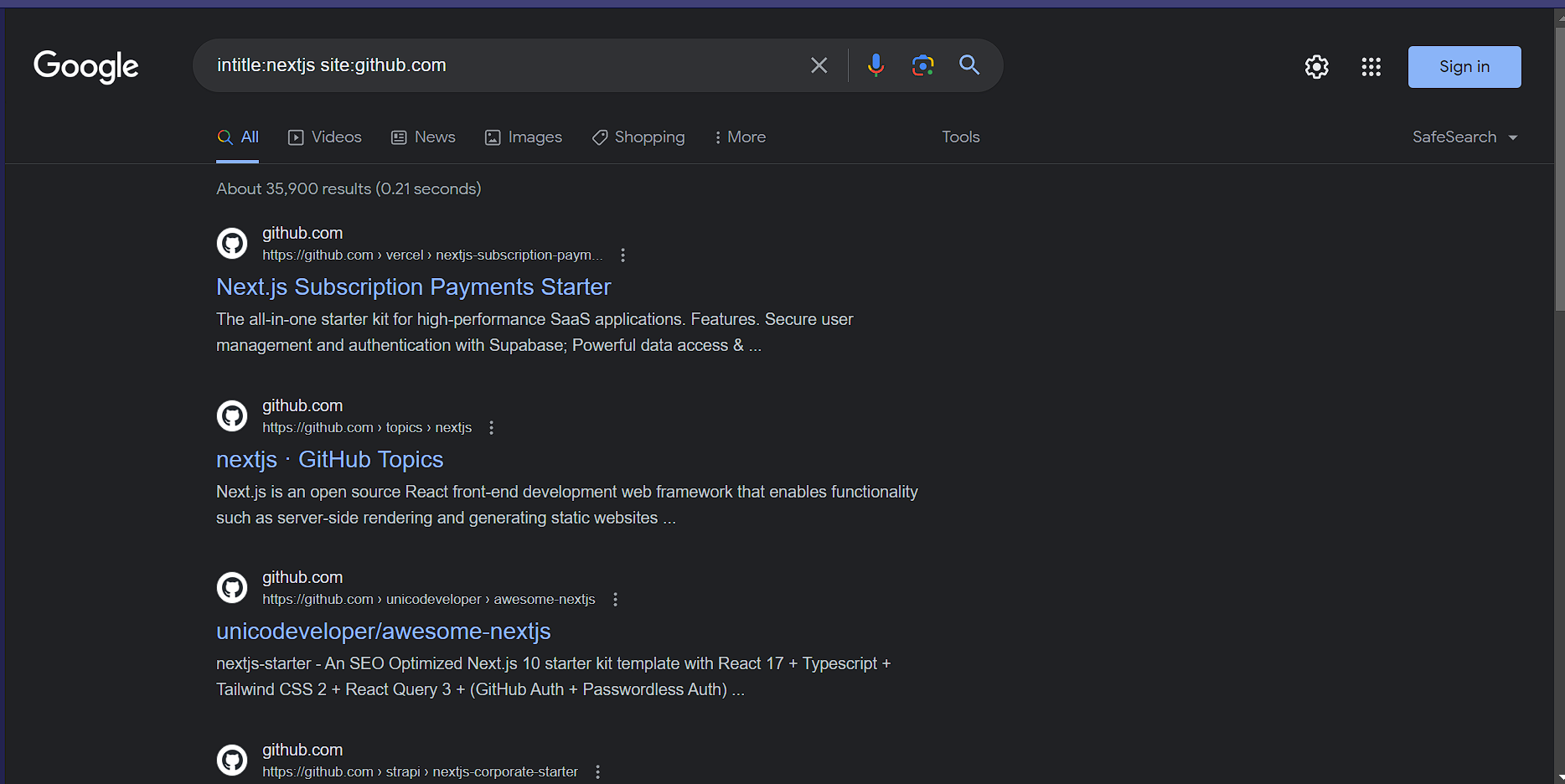Viewport: 1565px width, 784px height.
Task: Open options for the Subscription Payments result
Action: click(x=622, y=255)
